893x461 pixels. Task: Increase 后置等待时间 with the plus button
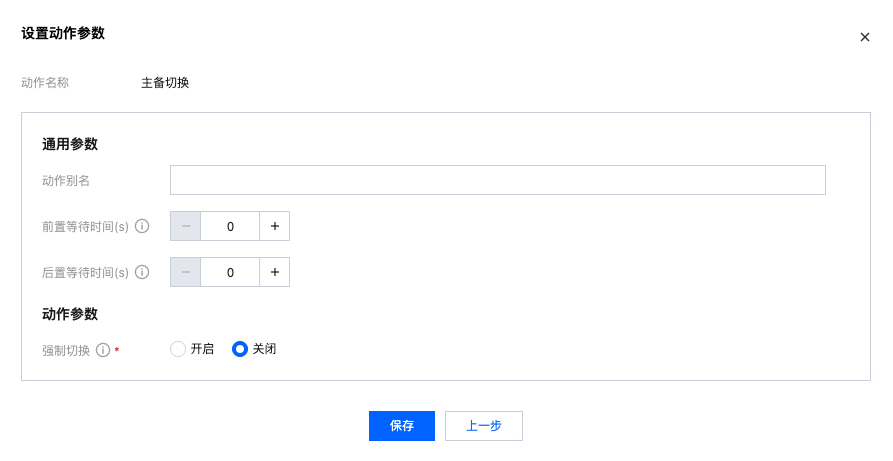[x=275, y=272]
